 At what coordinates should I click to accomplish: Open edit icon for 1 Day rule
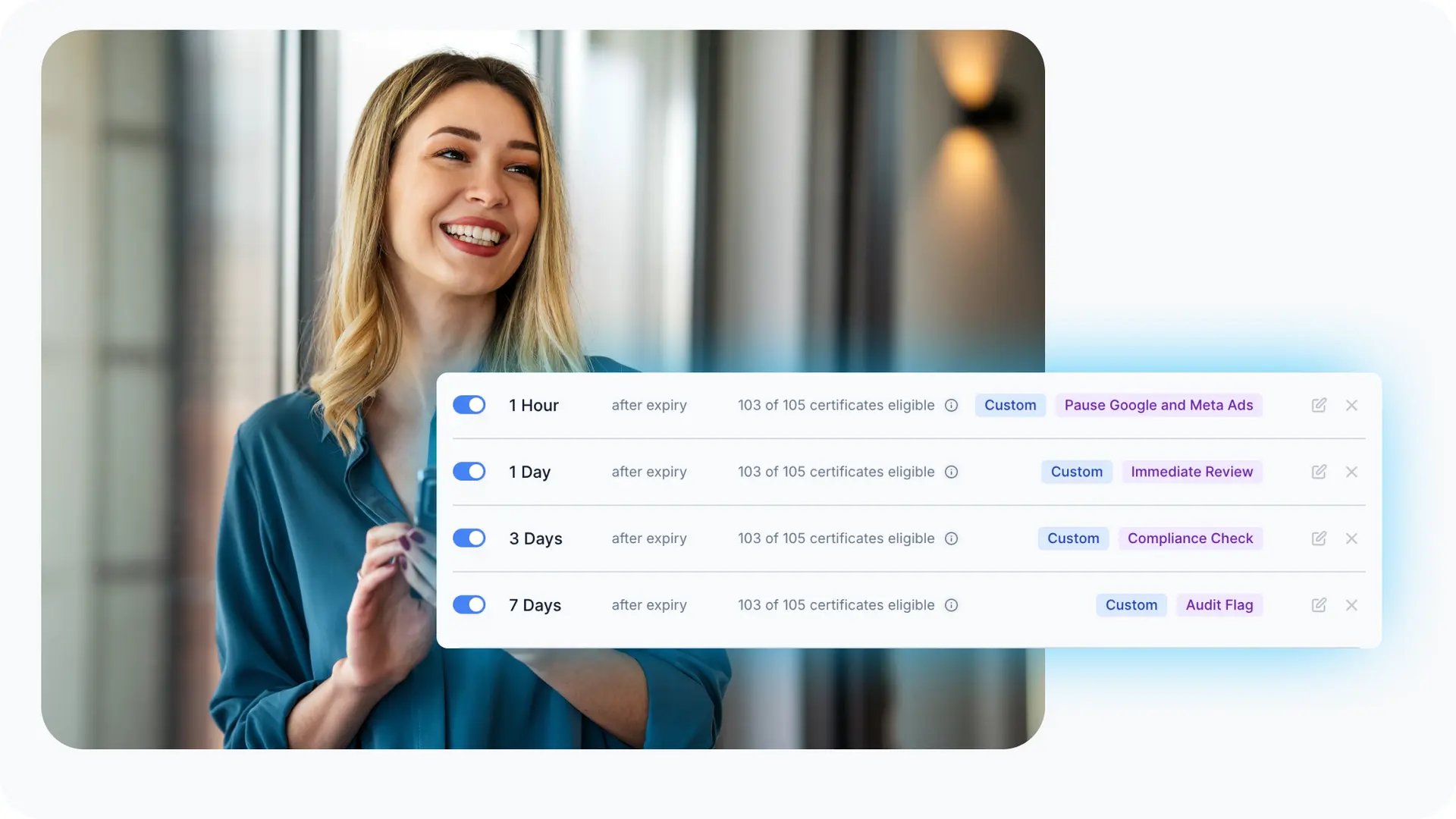tap(1319, 472)
